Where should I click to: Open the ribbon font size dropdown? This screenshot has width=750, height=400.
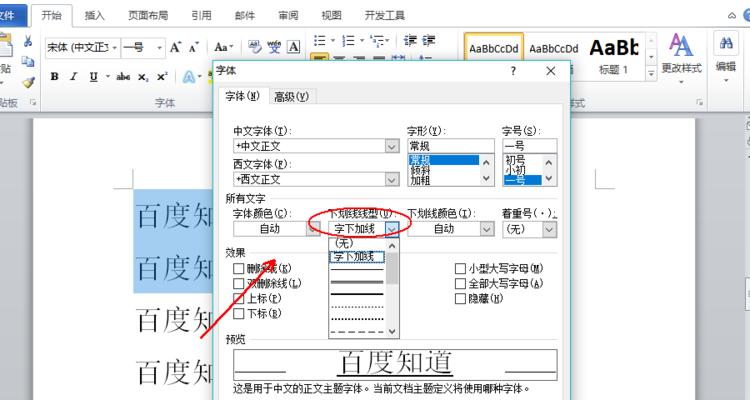pos(159,48)
